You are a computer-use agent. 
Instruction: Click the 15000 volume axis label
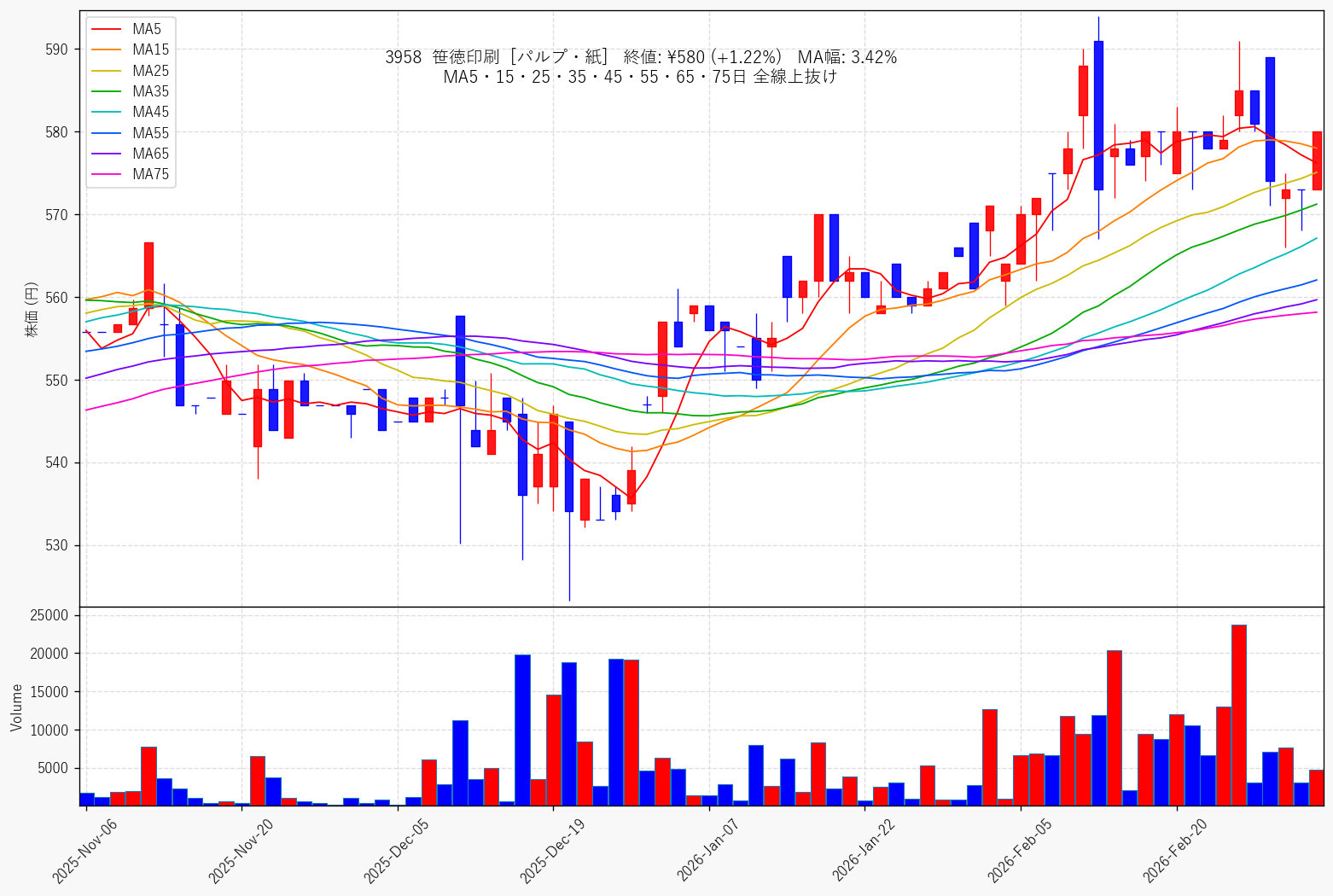49,692
